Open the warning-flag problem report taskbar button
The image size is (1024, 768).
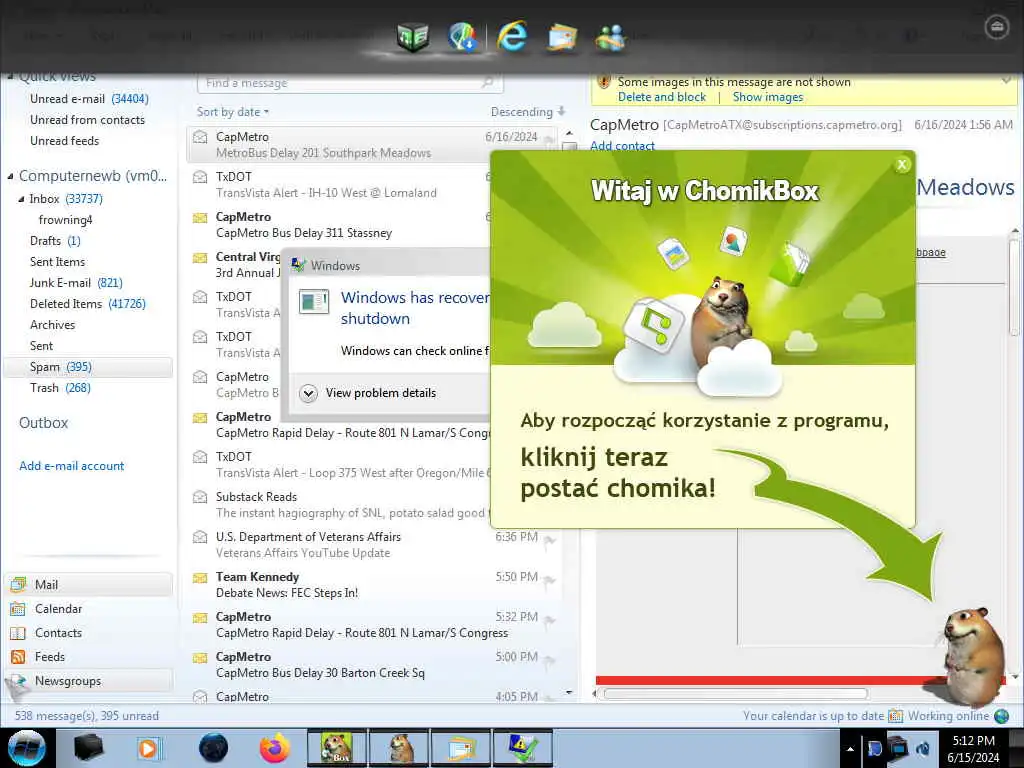[522, 748]
